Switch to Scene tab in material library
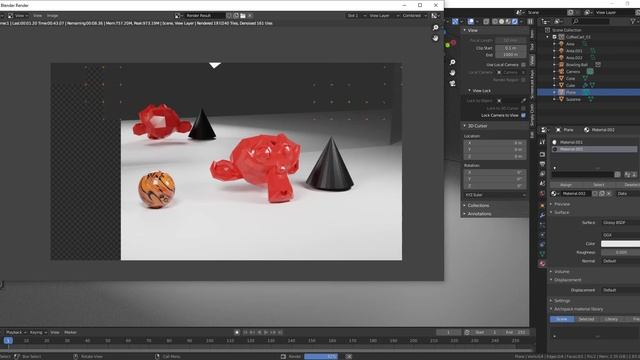 click(562, 319)
